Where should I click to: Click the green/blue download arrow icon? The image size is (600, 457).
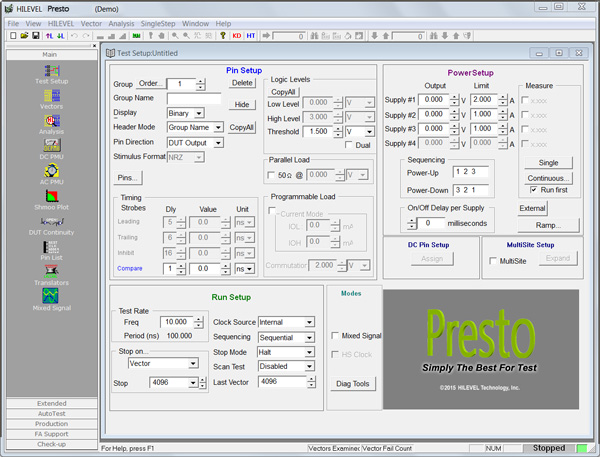(61, 36)
